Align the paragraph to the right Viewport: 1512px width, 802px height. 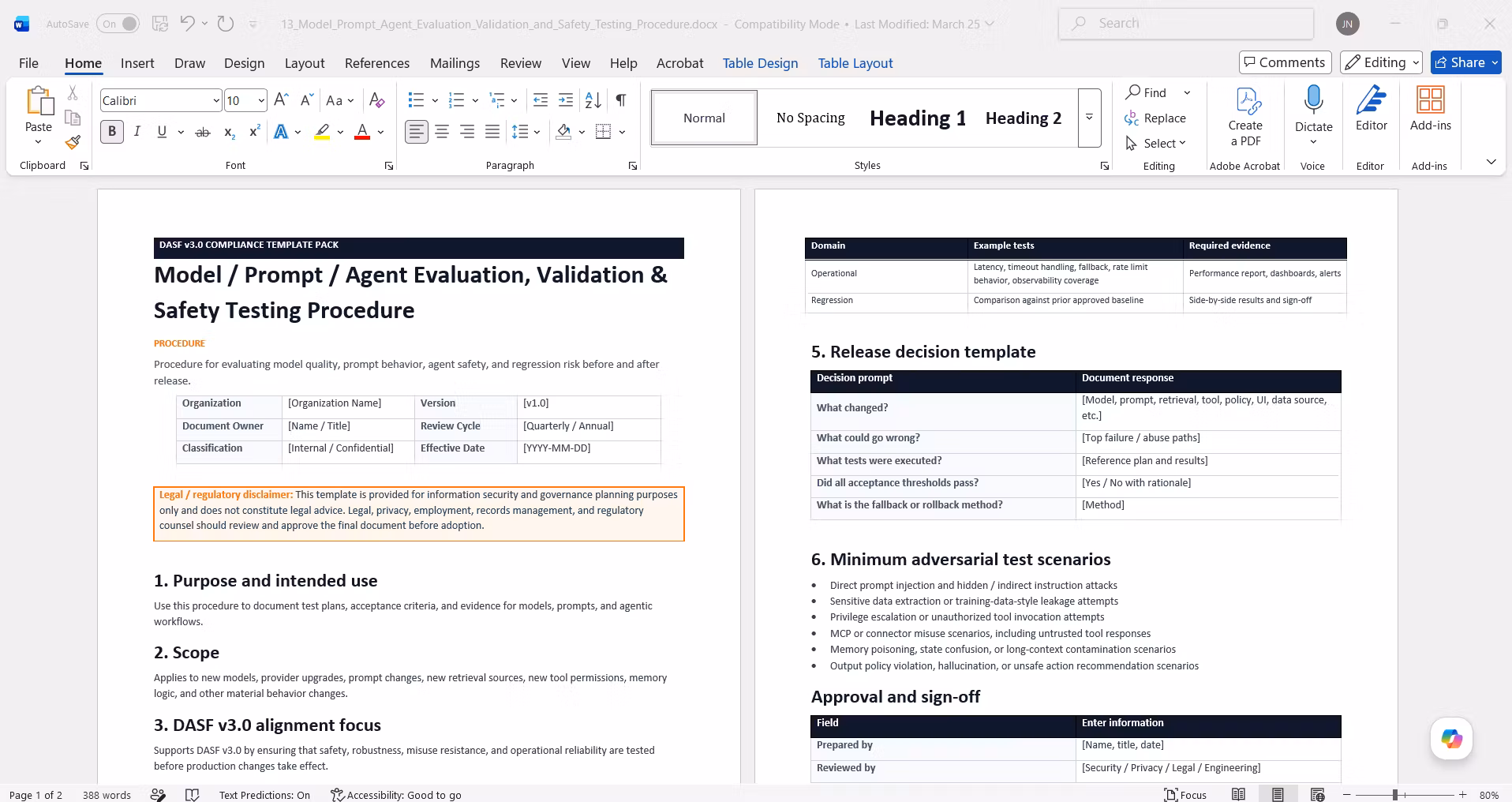click(x=467, y=132)
